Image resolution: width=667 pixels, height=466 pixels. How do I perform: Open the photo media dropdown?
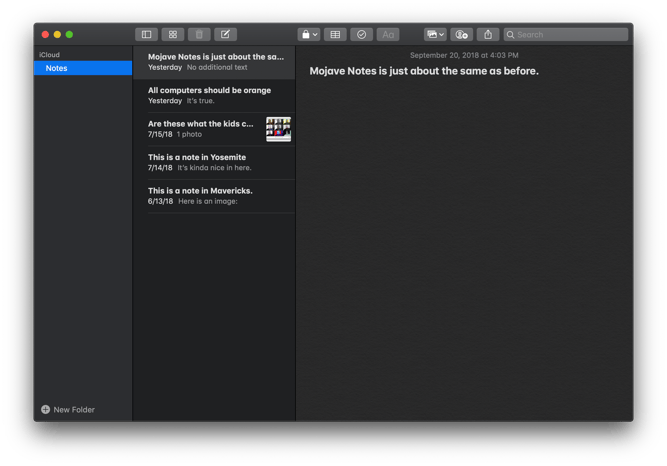[435, 34]
